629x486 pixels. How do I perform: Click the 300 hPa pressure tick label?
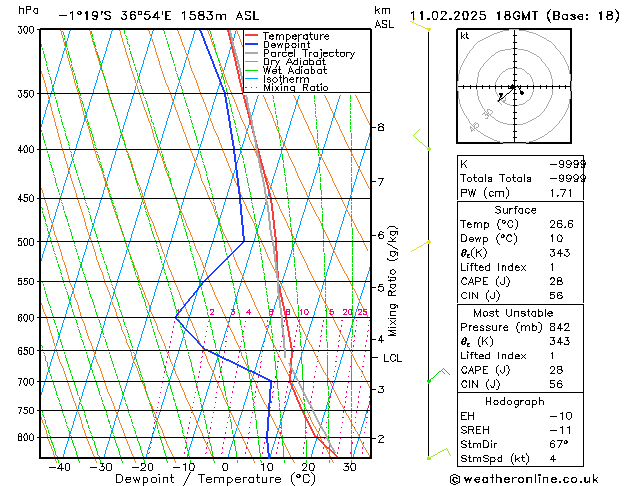point(26,30)
